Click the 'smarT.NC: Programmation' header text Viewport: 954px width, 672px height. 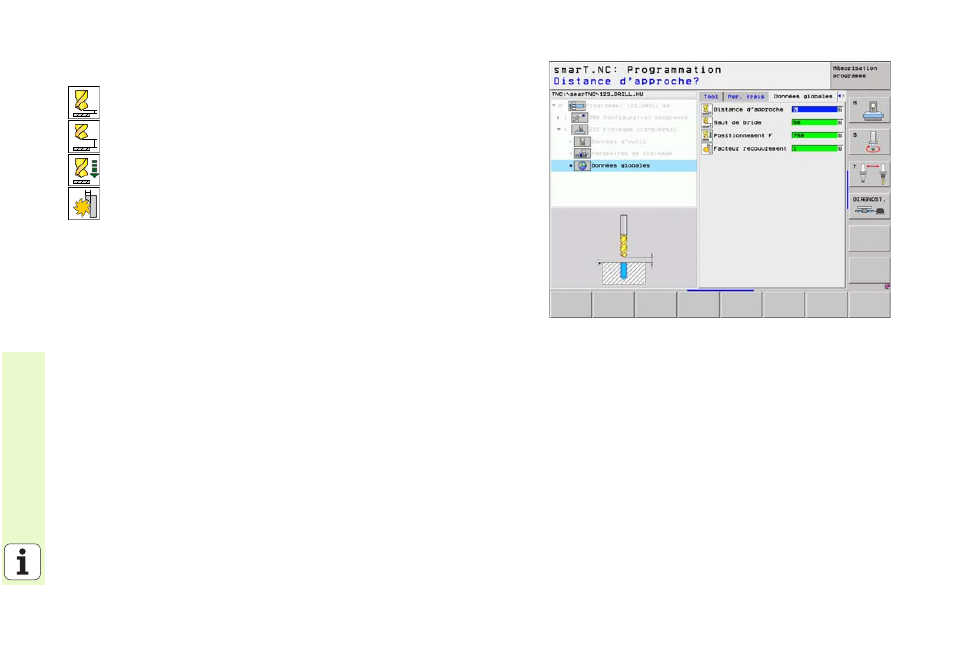tap(637, 70)
